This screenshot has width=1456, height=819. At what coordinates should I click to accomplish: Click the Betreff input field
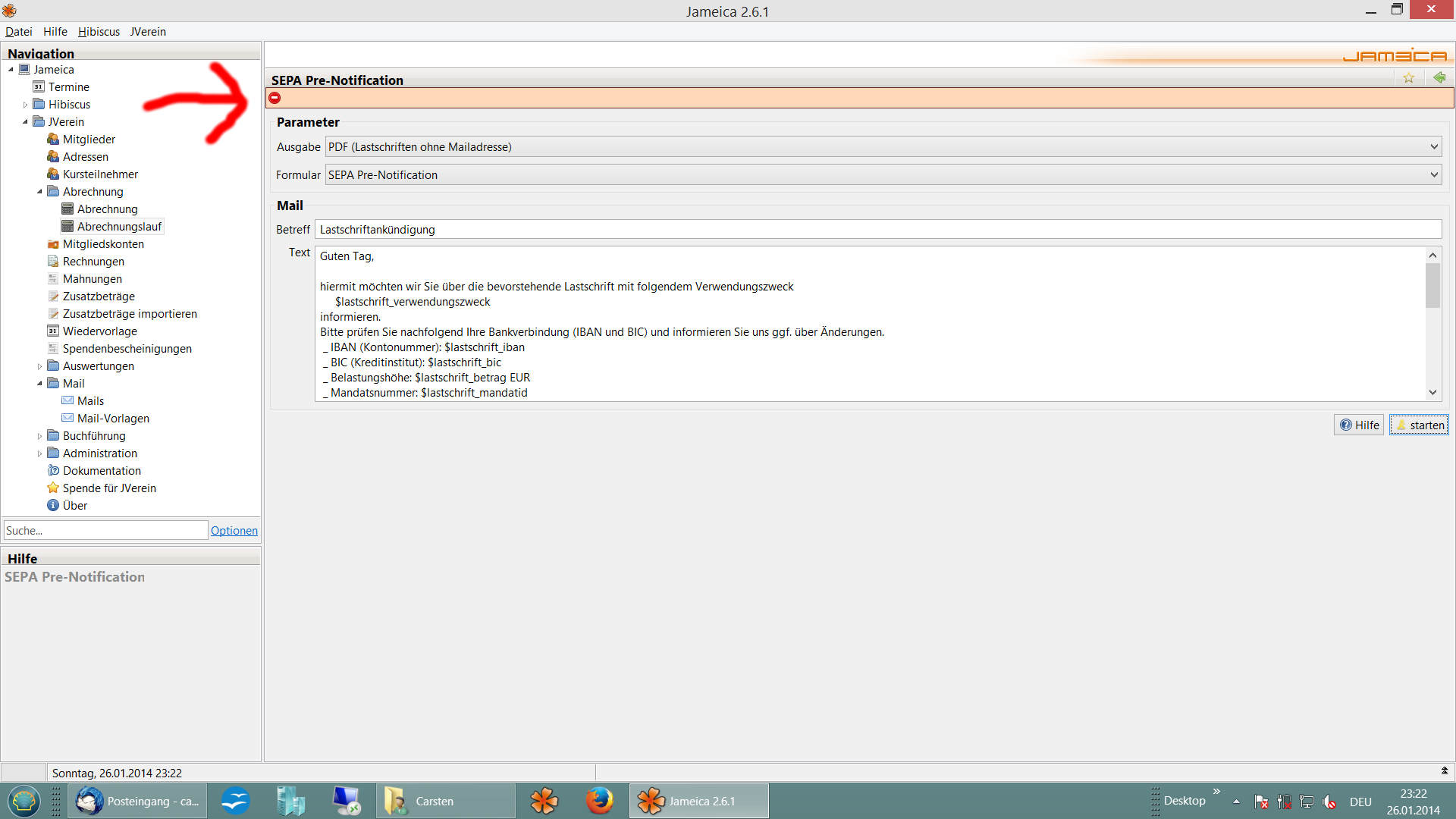tap(878, 230)
